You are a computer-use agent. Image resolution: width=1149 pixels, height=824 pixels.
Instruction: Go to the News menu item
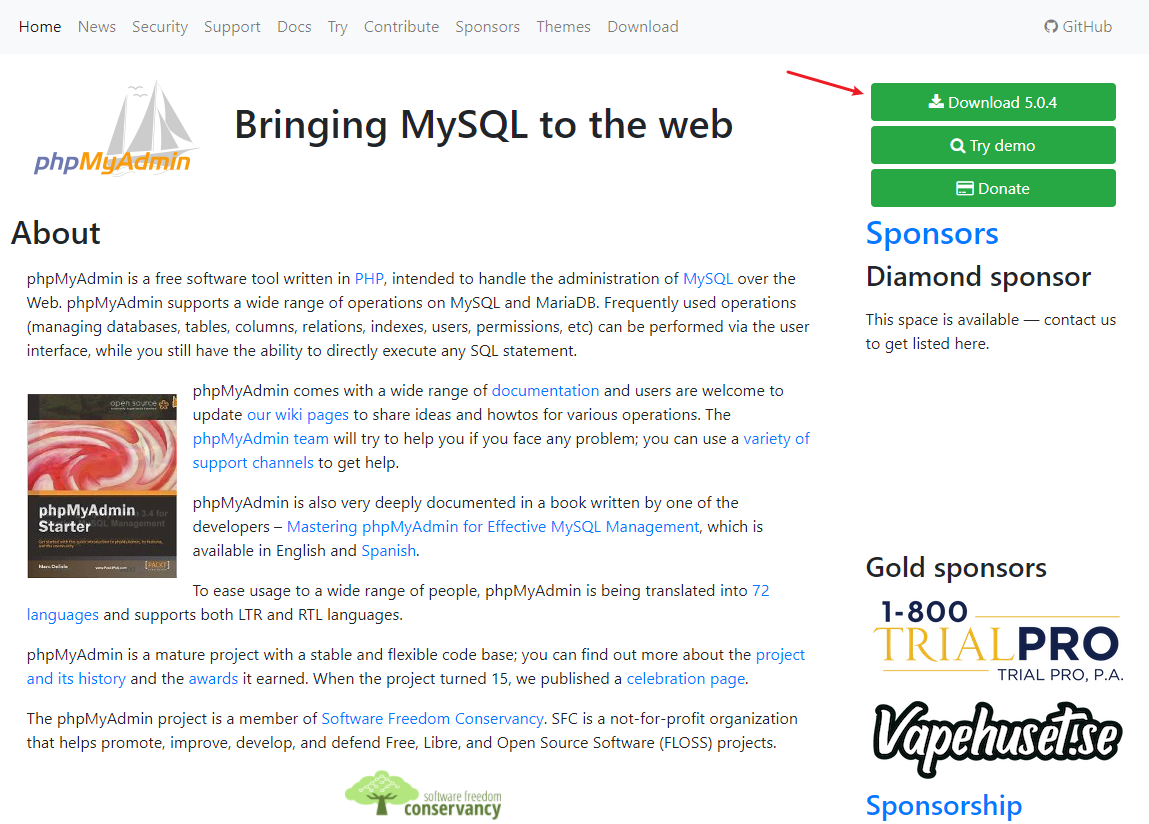tap(97, 26)
